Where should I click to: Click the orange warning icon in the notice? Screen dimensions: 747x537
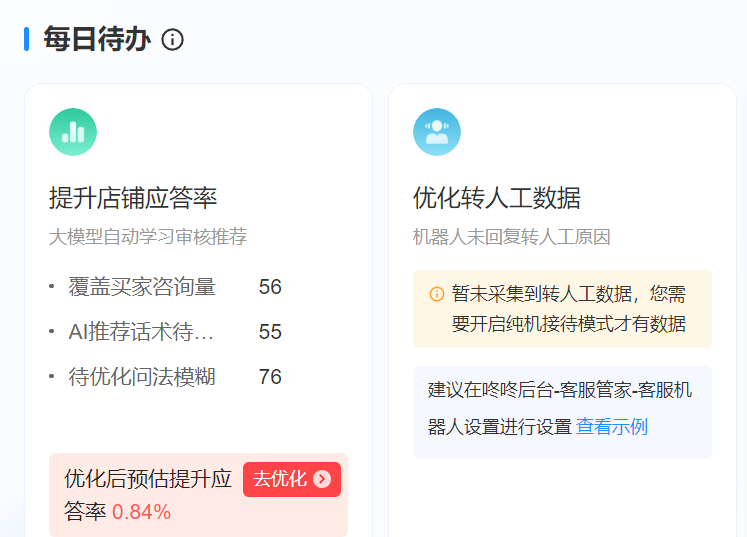pos(437,294)
